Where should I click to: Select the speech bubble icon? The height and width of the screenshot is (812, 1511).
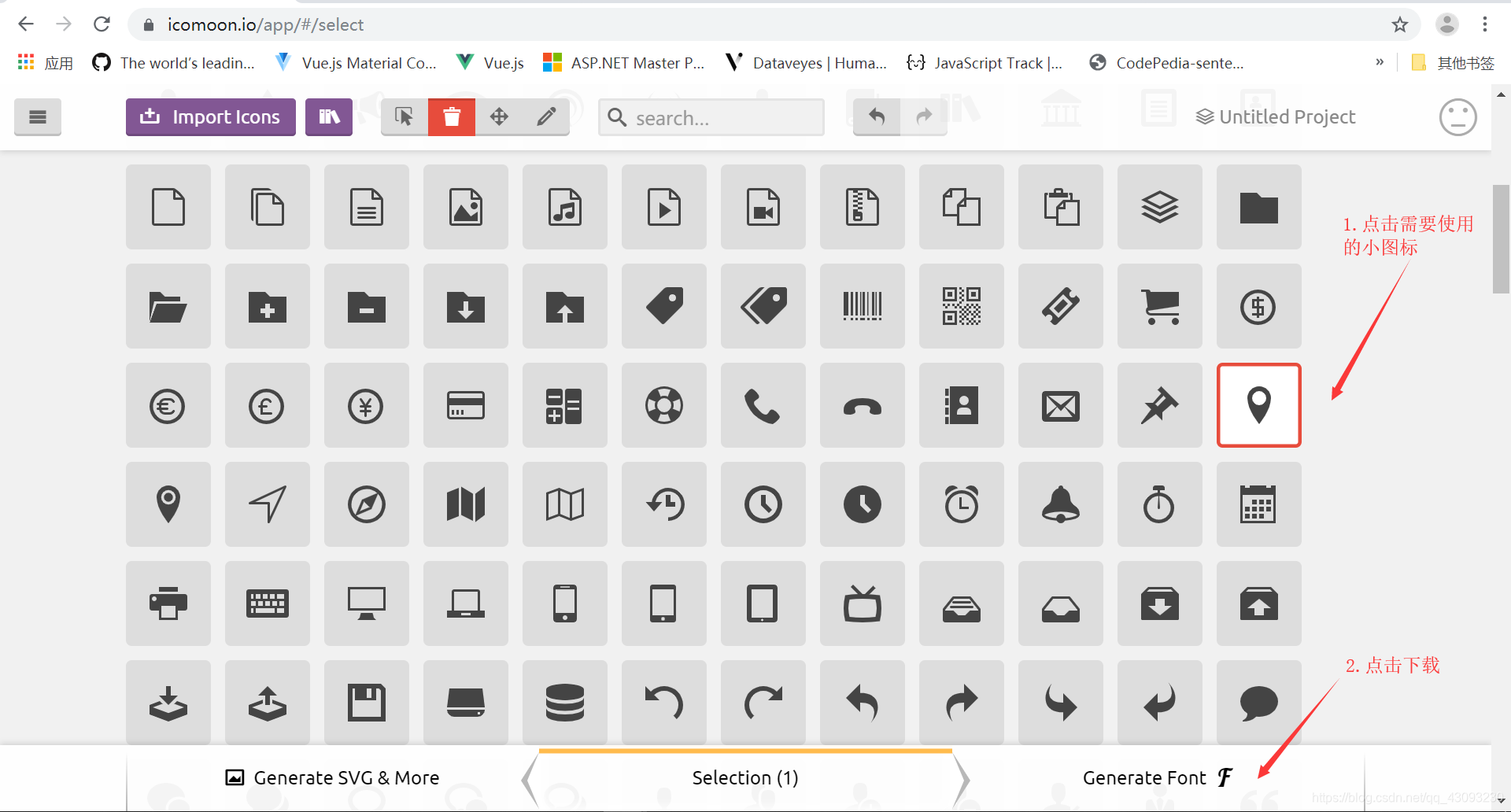click(x=1259, y=703)
